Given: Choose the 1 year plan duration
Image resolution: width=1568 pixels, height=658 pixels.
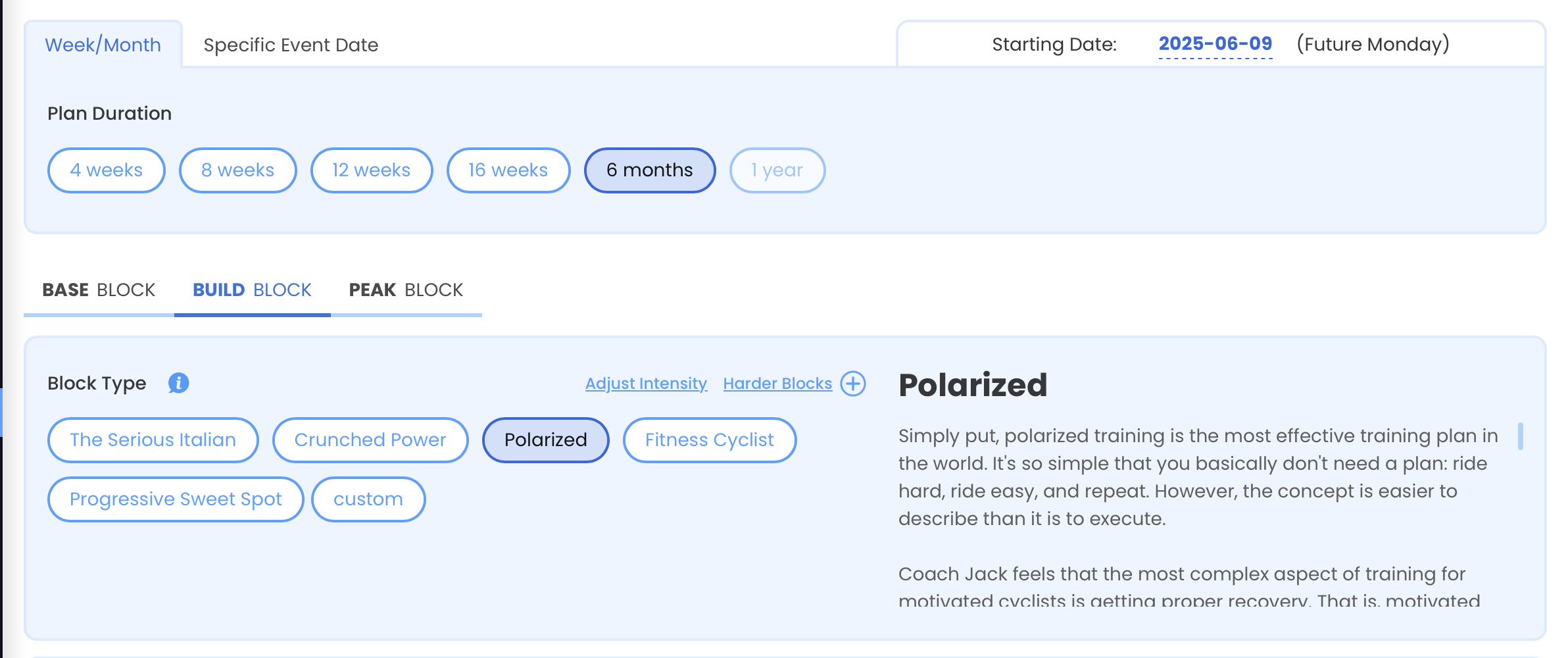Looking at the screenshot, I should pos(777,170).
